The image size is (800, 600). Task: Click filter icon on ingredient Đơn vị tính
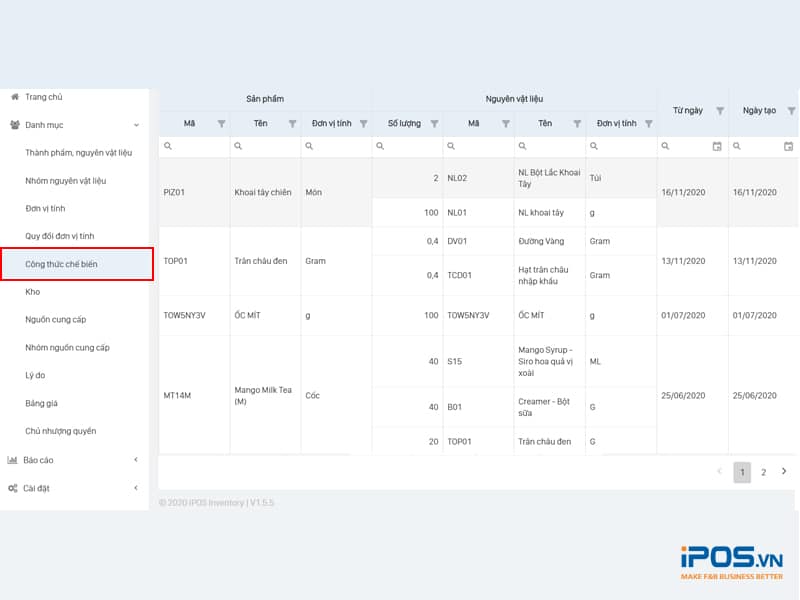pyautogui.click(x=649, y=124)
